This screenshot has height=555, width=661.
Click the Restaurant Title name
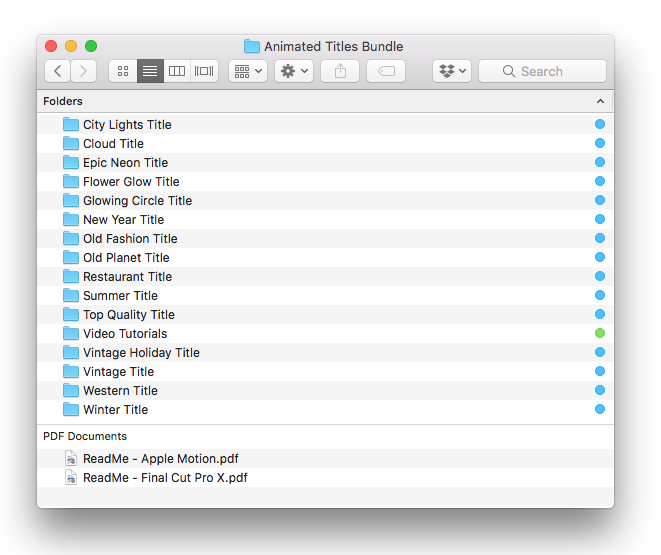(x=128, y=276)
